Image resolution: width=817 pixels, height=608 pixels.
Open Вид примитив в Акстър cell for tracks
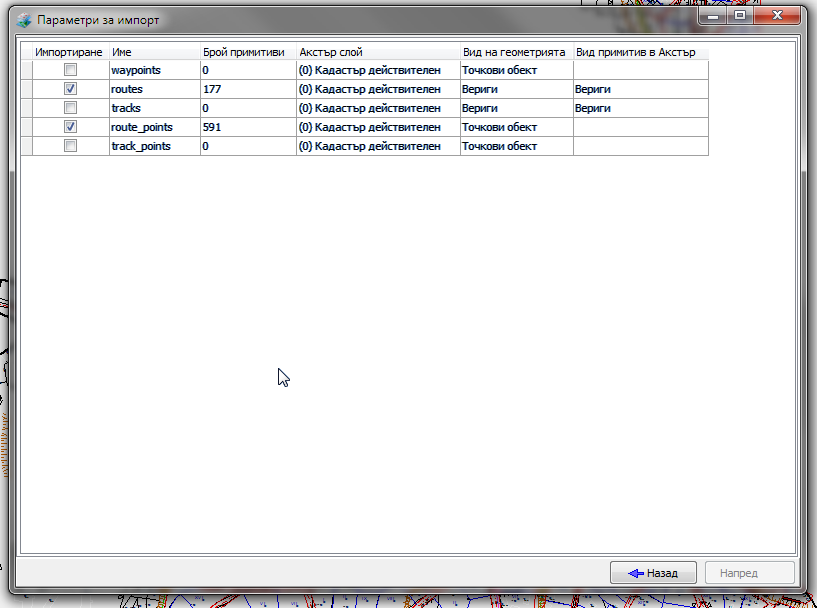coord(640,108)
